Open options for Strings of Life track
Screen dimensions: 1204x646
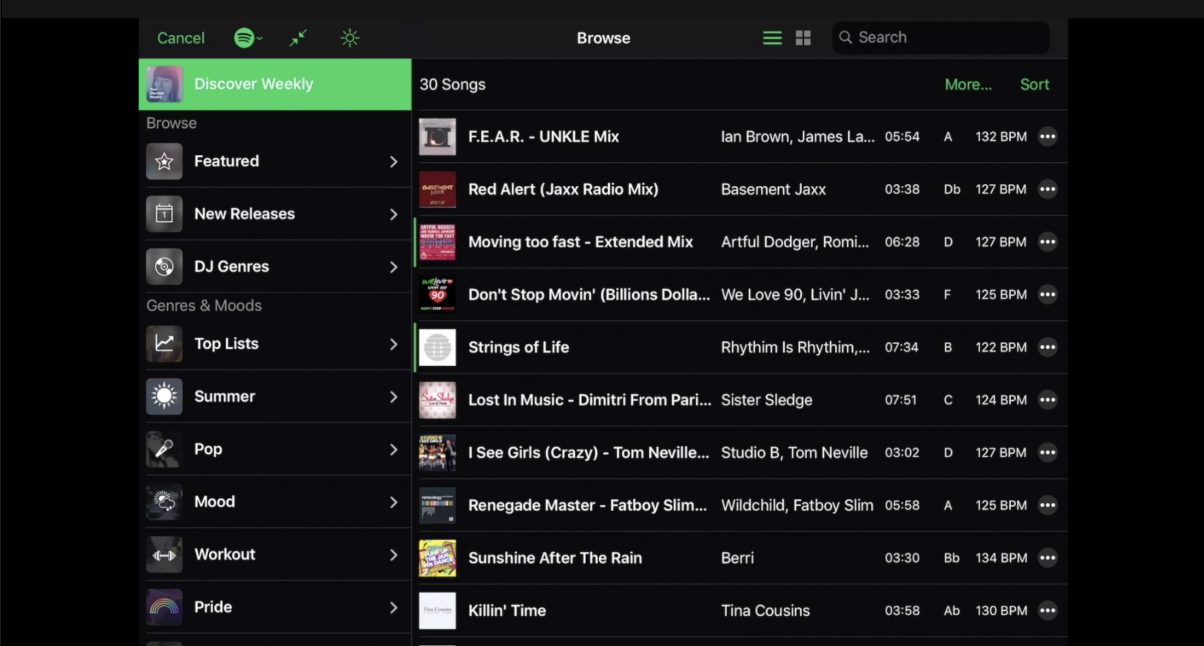pyautogui.click(x=1047, y=347)
